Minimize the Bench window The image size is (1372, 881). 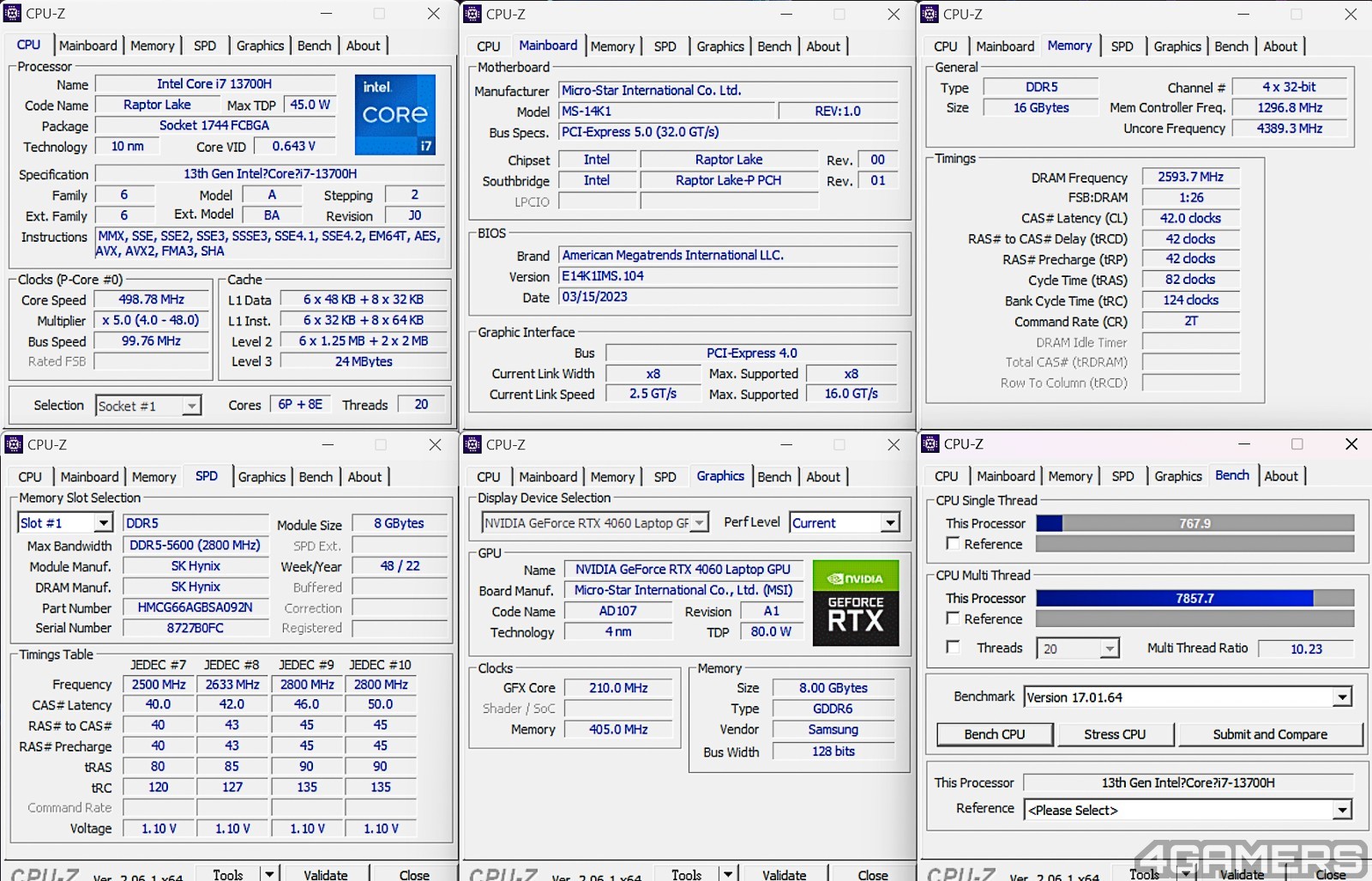[1243, 444]
